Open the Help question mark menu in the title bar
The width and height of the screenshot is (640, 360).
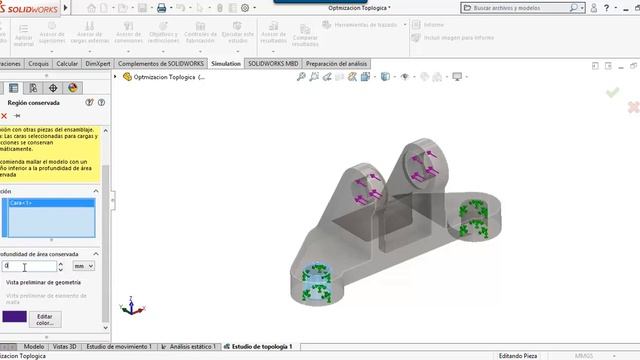pyautogui.click(x=607, y=8)
